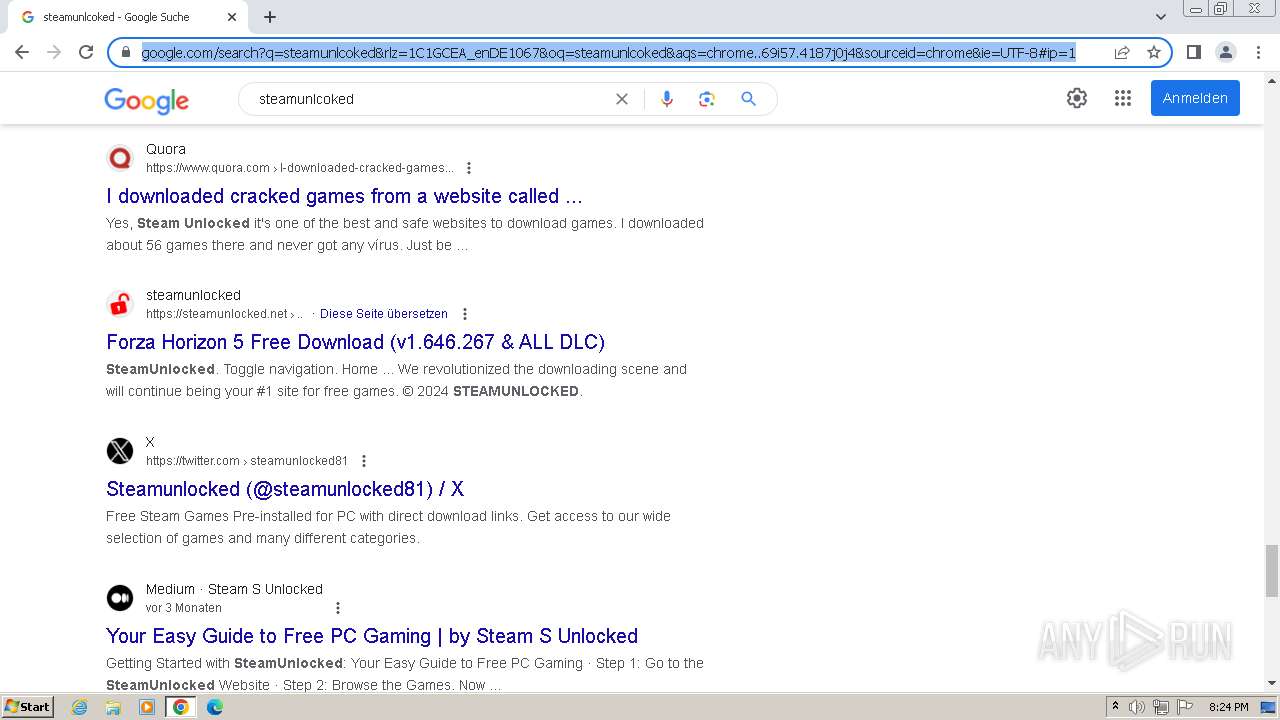
Task: Click into the Google search field
Action: (430, 99)
